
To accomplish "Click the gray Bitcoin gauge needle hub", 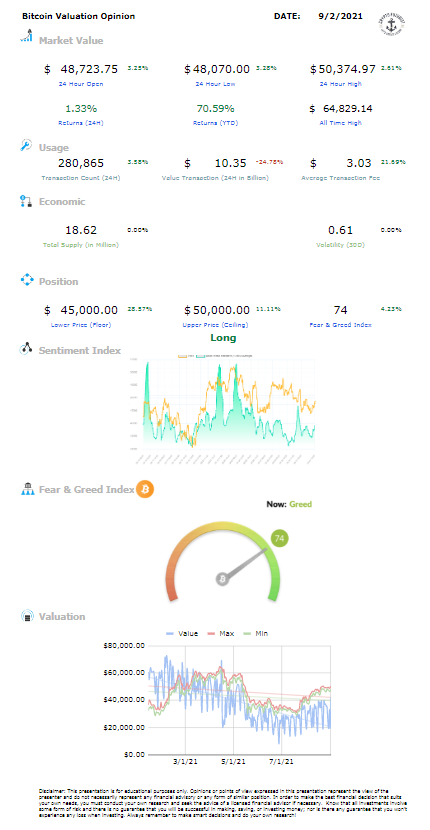I will point(223,579).
